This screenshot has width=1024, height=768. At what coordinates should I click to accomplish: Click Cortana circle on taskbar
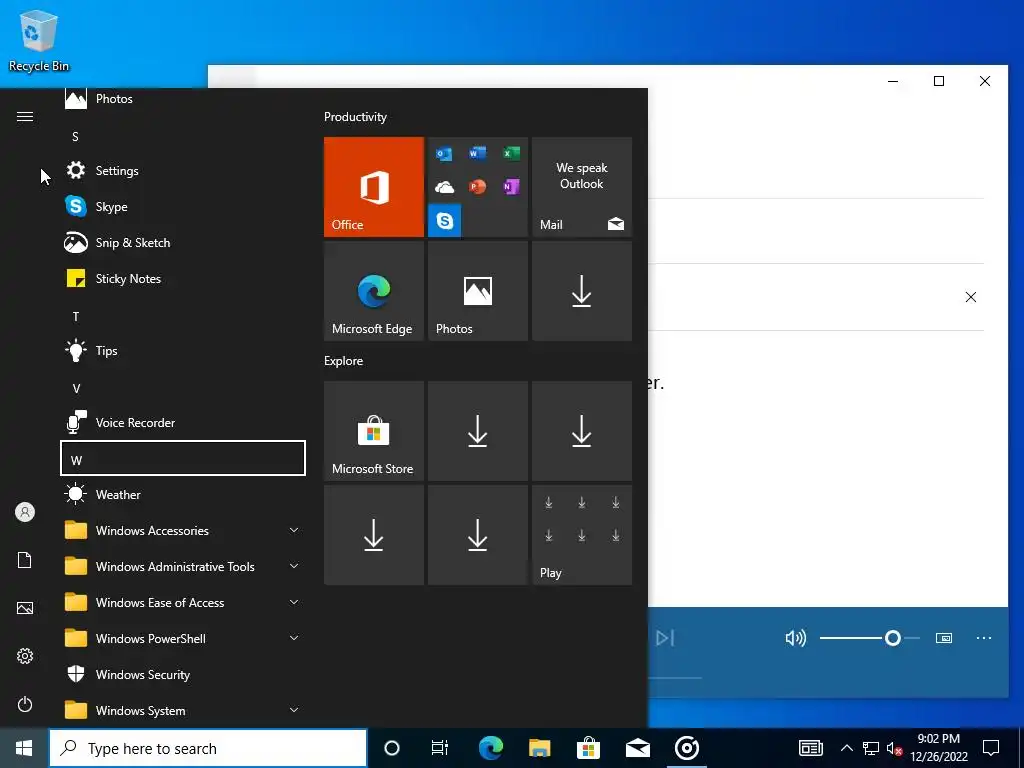(392, 748)
